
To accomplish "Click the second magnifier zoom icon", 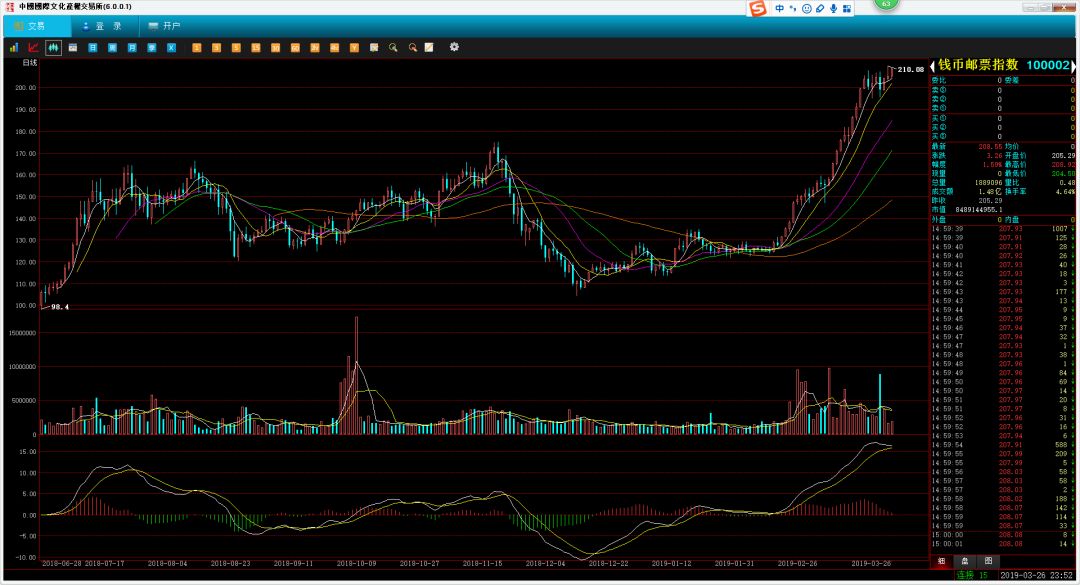I will point(413,48).
